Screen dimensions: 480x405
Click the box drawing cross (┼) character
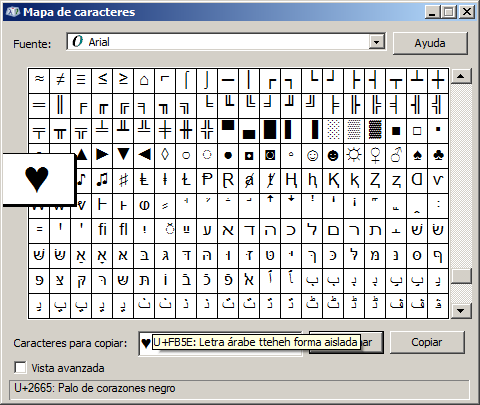coord(438,80)
